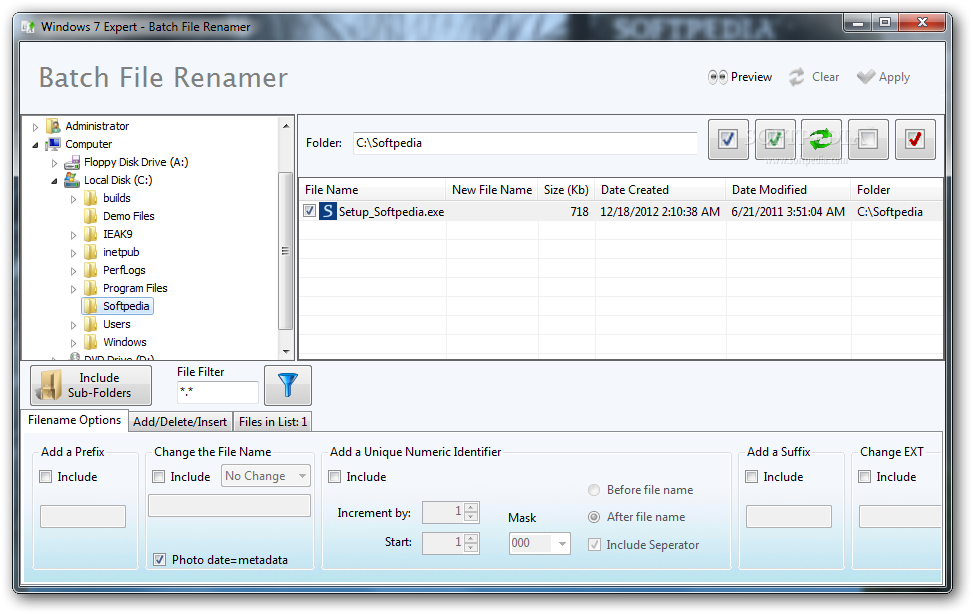973x614 pixels.
Task: Click the Program Files folder icon
Action: [91, 288]
